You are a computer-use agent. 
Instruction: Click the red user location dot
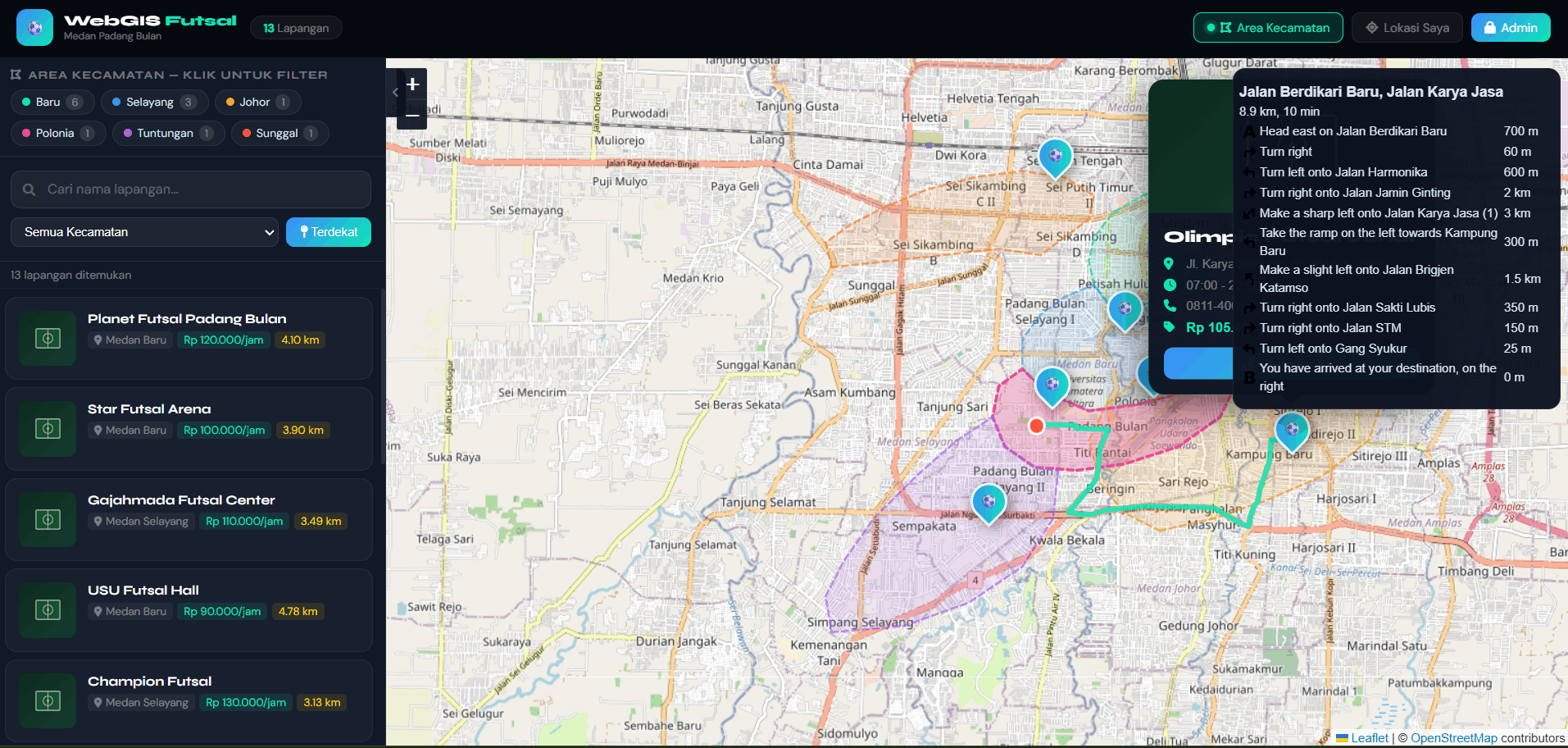coord(1036,426)
